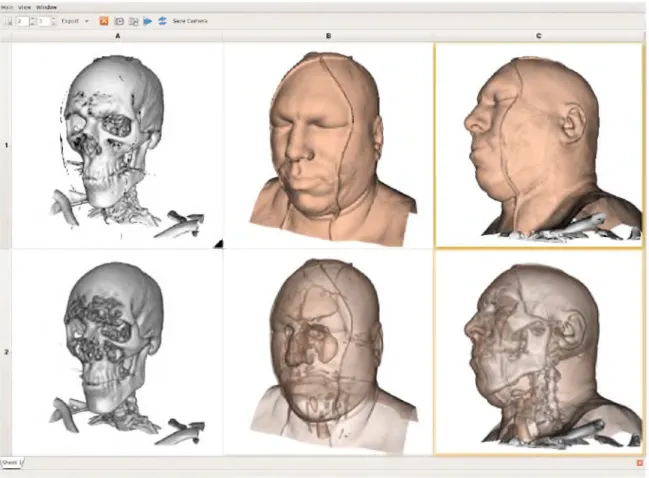The image size is (649, 478).
Task: Click the Same Camera label
Action: click(x=190, y=21)
